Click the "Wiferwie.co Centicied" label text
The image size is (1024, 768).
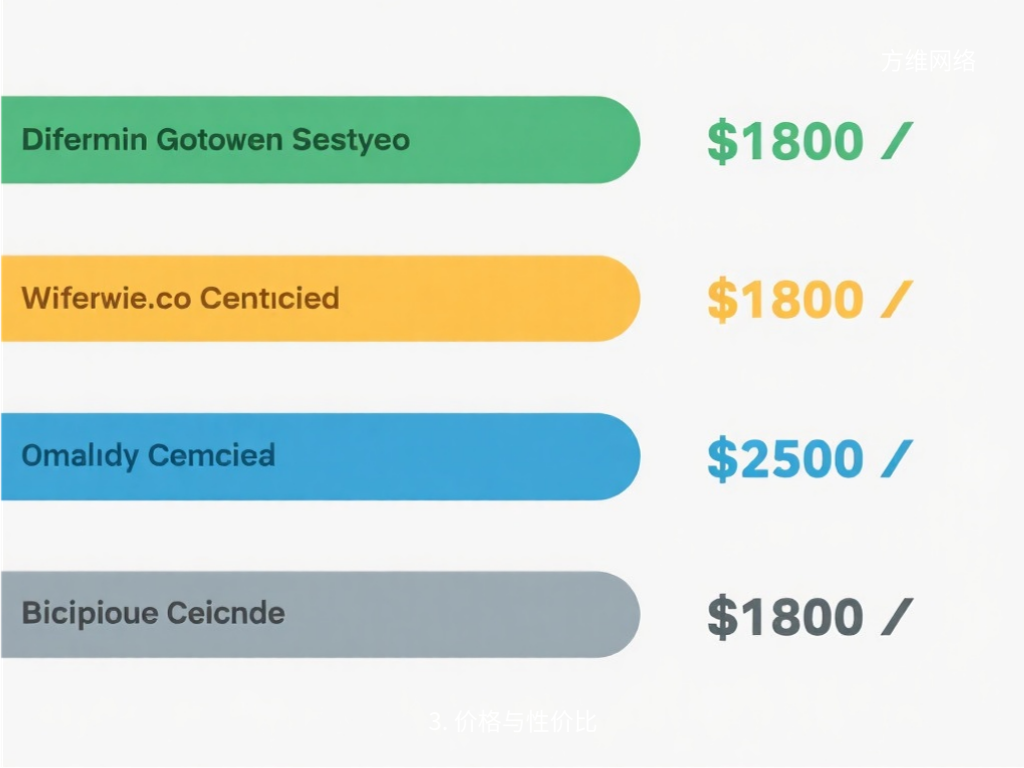180,298
